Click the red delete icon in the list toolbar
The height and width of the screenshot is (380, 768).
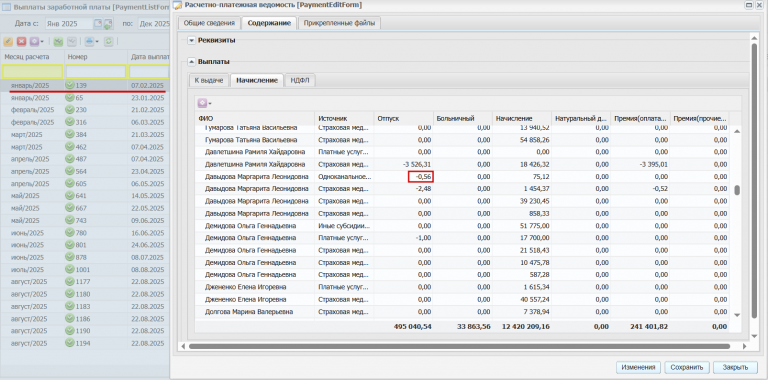pos(22,42)
